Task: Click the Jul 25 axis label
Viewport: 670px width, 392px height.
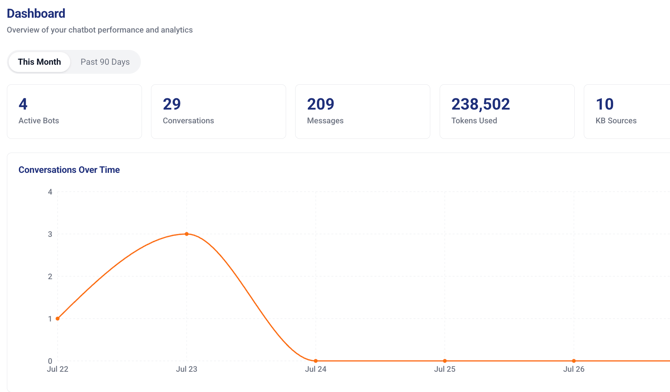Action: coord(445,369)
